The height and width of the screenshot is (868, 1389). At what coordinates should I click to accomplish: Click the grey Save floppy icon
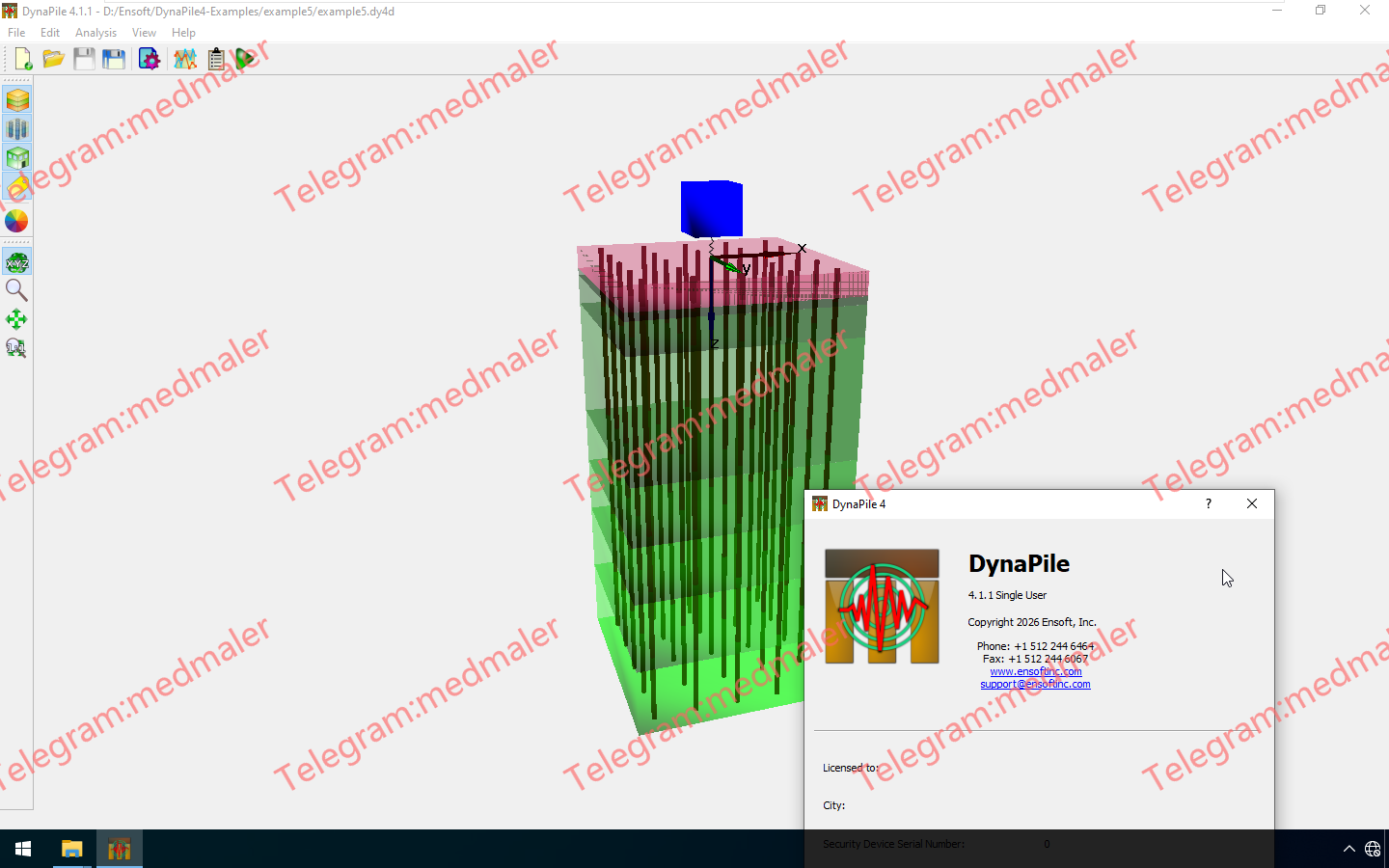pyautogui.click(x=84, y=59)
